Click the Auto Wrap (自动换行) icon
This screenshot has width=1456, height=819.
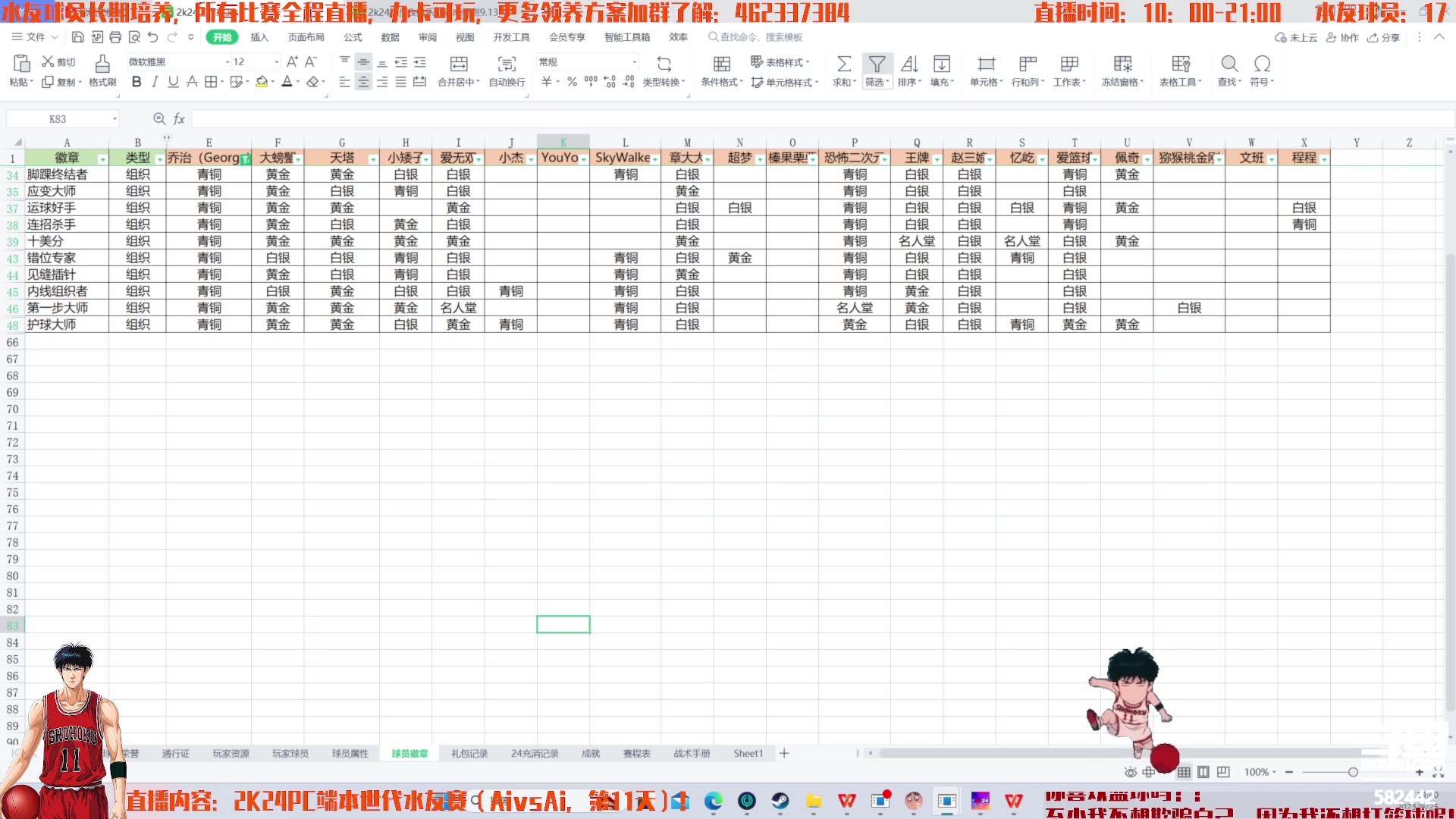[x=507, y=64]
